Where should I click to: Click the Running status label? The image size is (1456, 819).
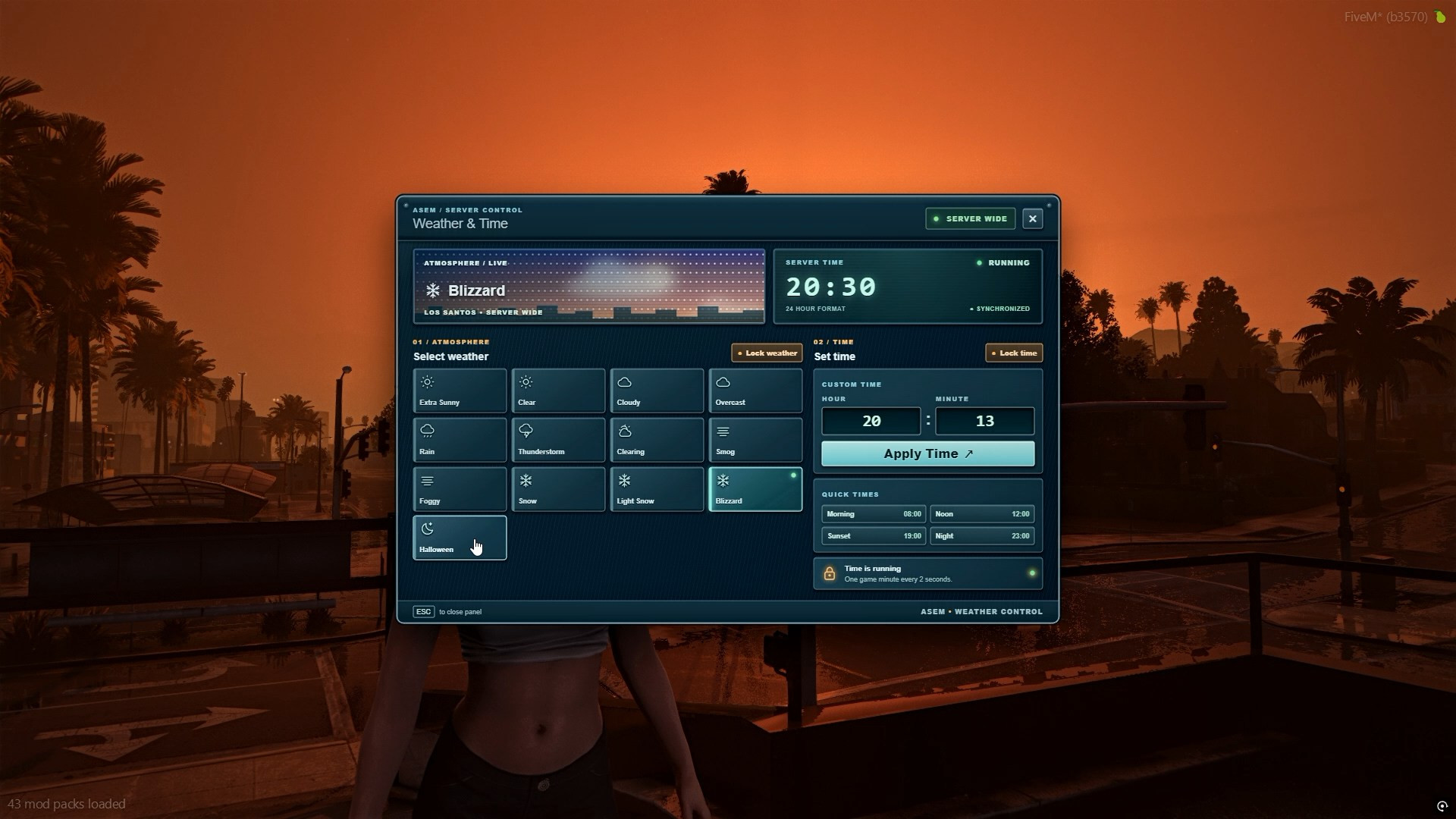click(1003, 263)
